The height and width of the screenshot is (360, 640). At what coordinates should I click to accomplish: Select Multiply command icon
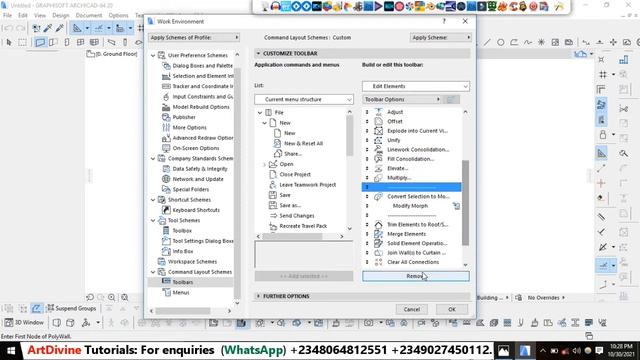point(378,178)
